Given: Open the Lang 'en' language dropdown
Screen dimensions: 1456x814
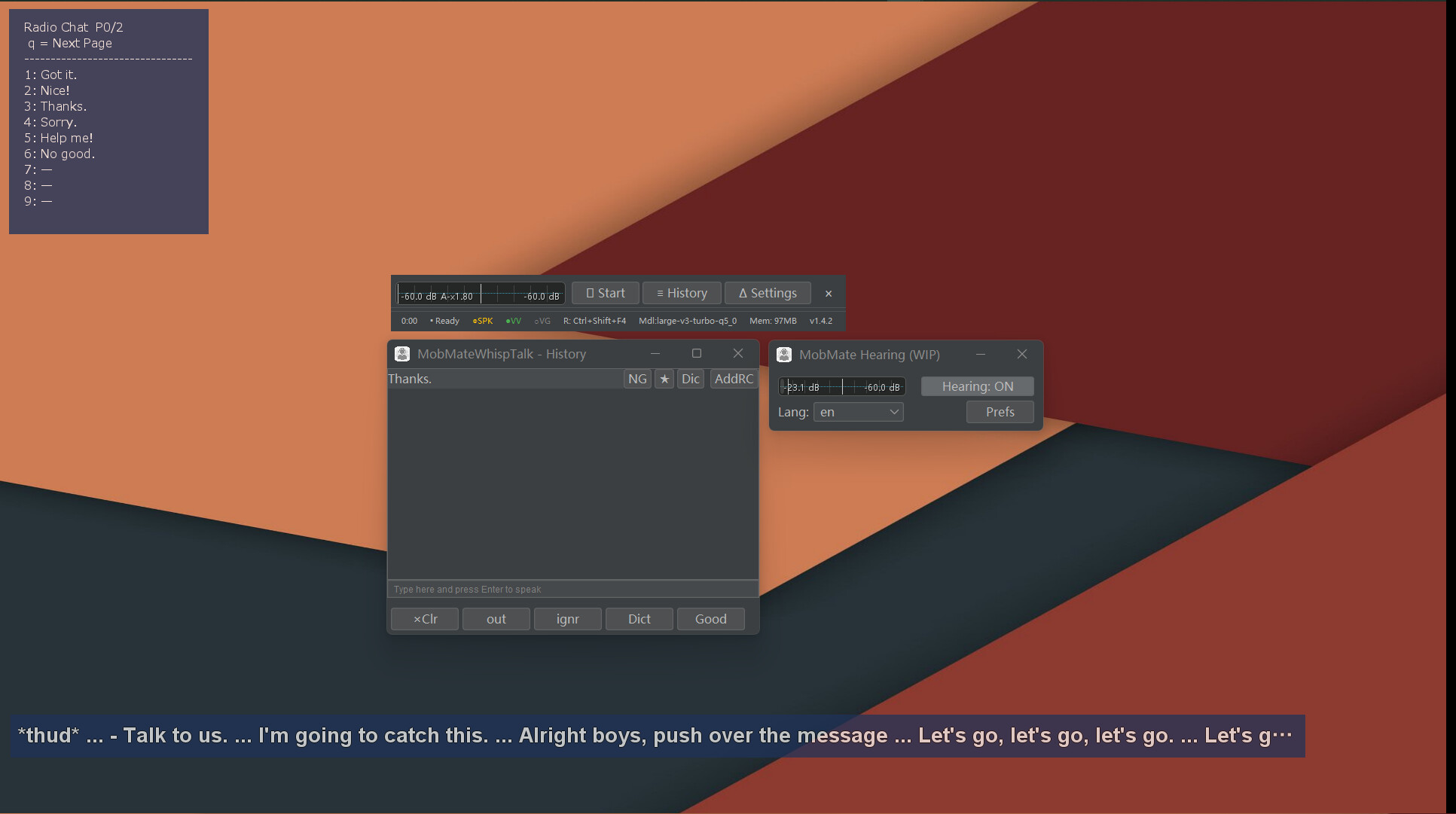Looking at the screenshot, I should coord(858,412).
